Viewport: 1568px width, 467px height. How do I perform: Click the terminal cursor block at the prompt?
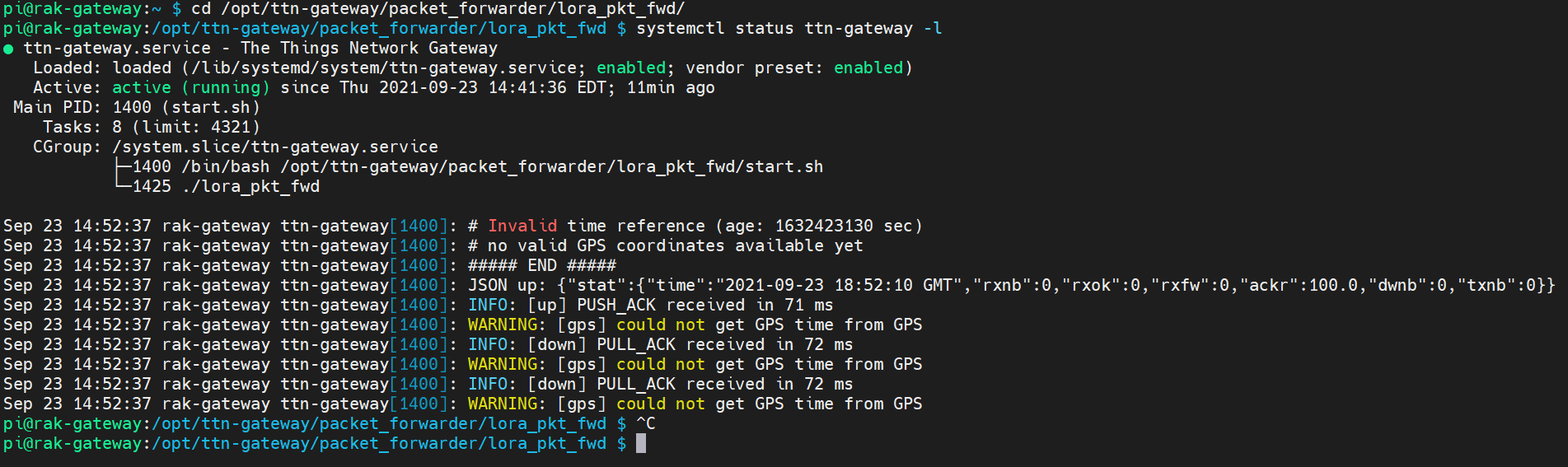[x=641, y=443]
